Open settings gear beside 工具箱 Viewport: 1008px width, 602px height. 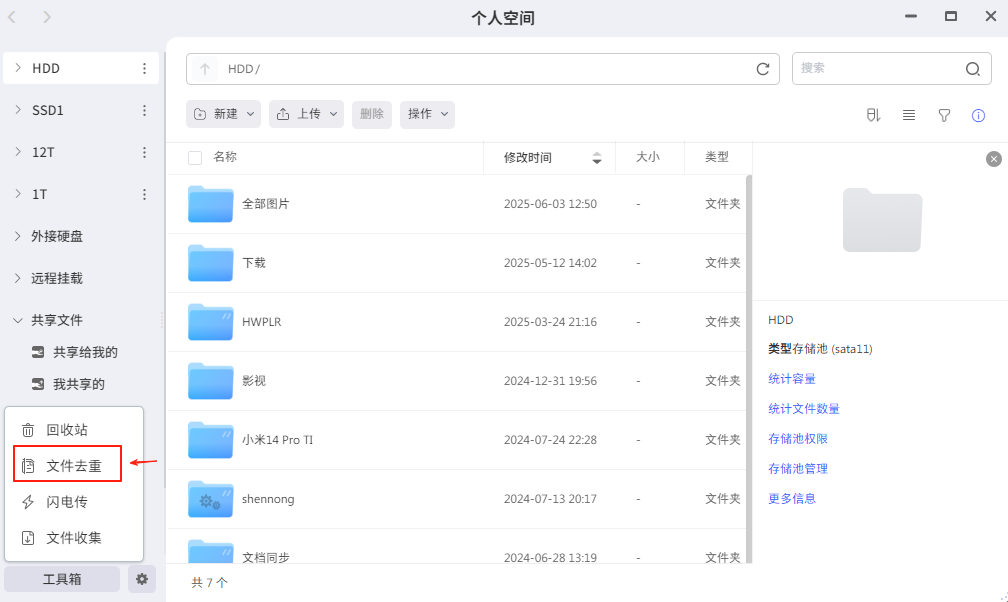[x=142, y=579]
